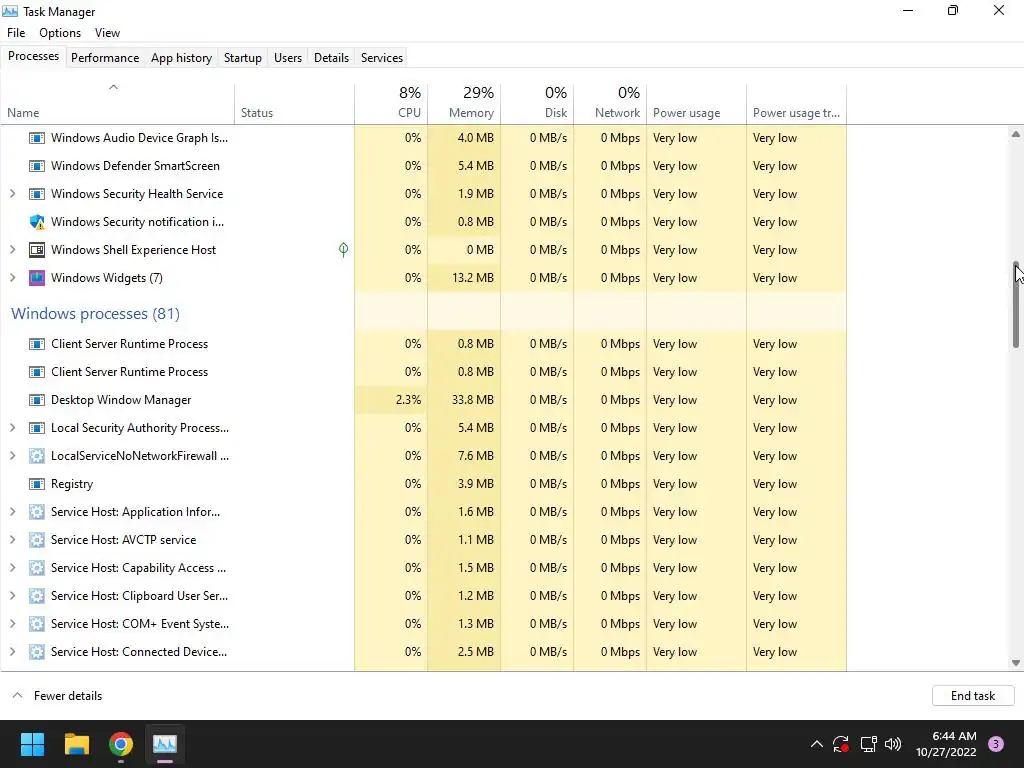1024x768 pixels.
Task: Click the scrollbar down arrow
Action: coord(1016,663)
